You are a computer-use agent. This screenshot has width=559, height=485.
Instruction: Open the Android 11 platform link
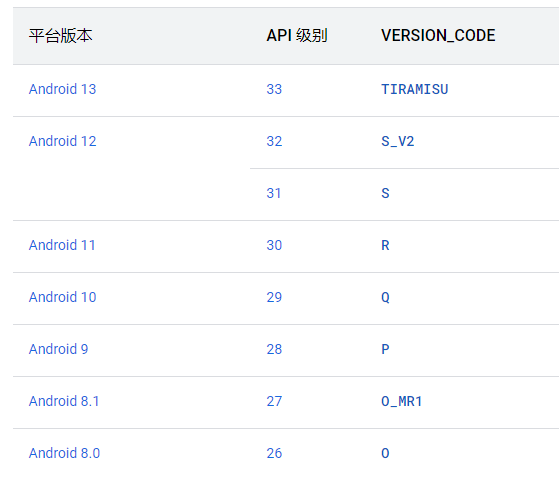[x=62, y=245]
